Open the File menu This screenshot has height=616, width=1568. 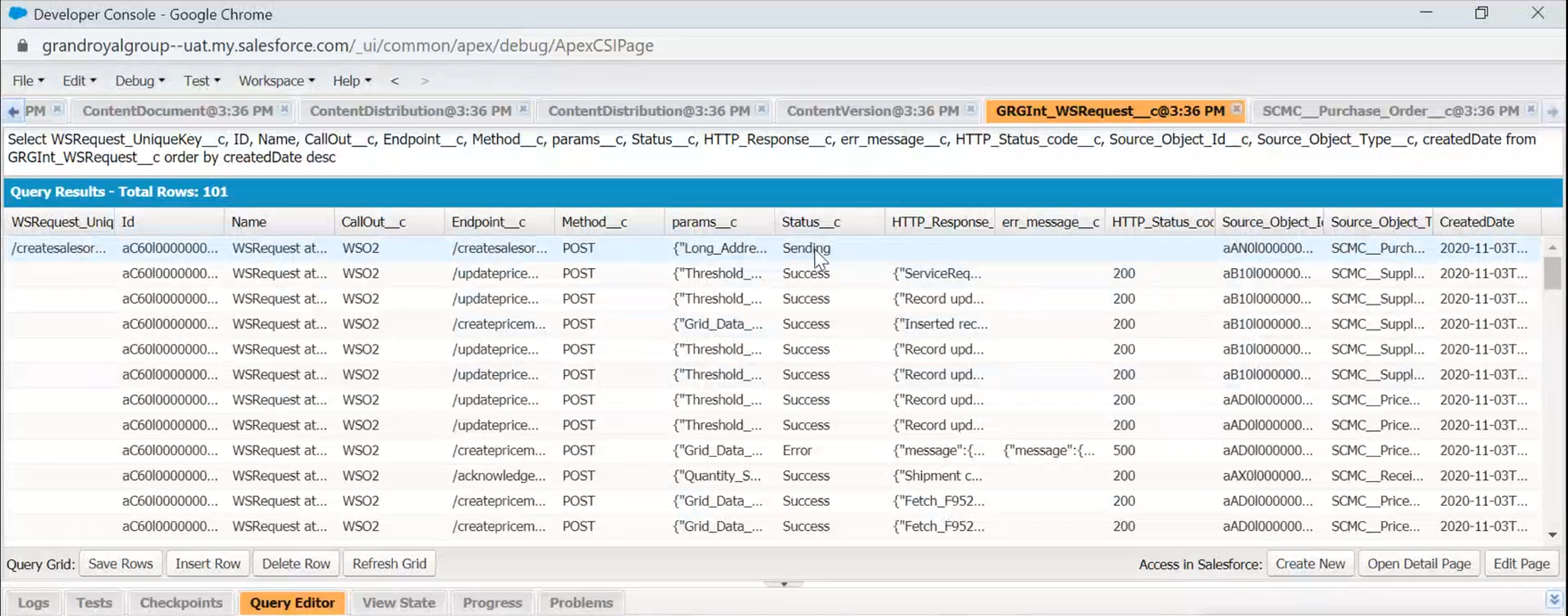click(28, 80)
